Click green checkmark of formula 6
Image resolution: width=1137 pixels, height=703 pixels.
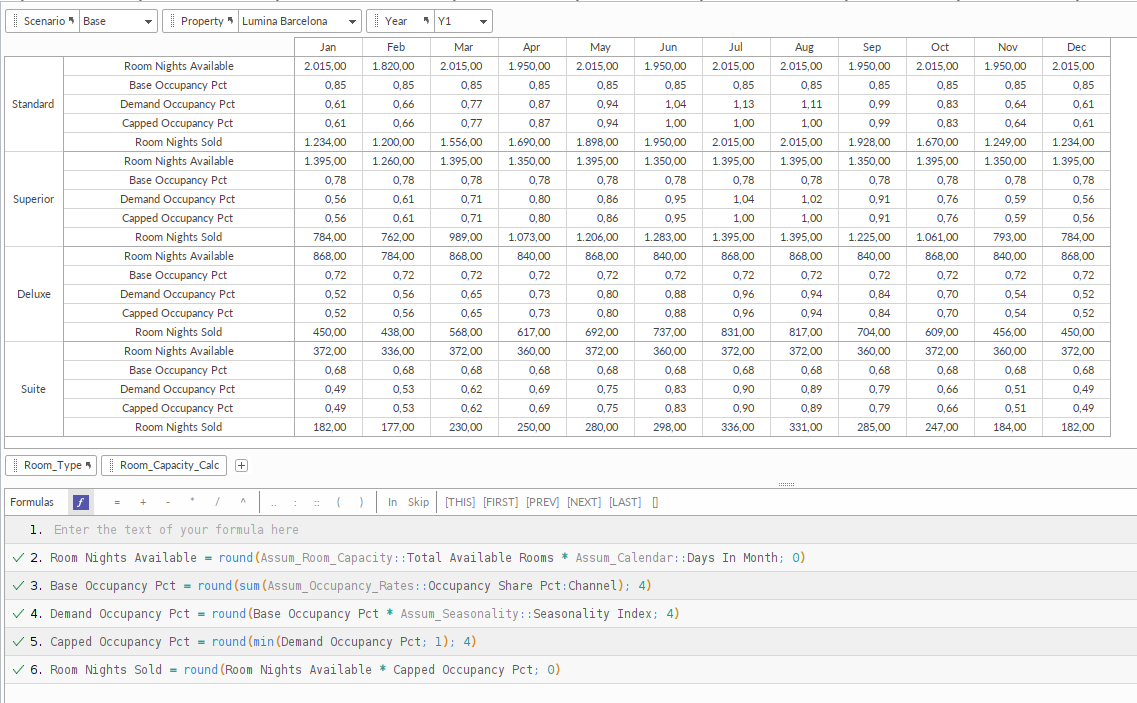(x=19, y=670)
